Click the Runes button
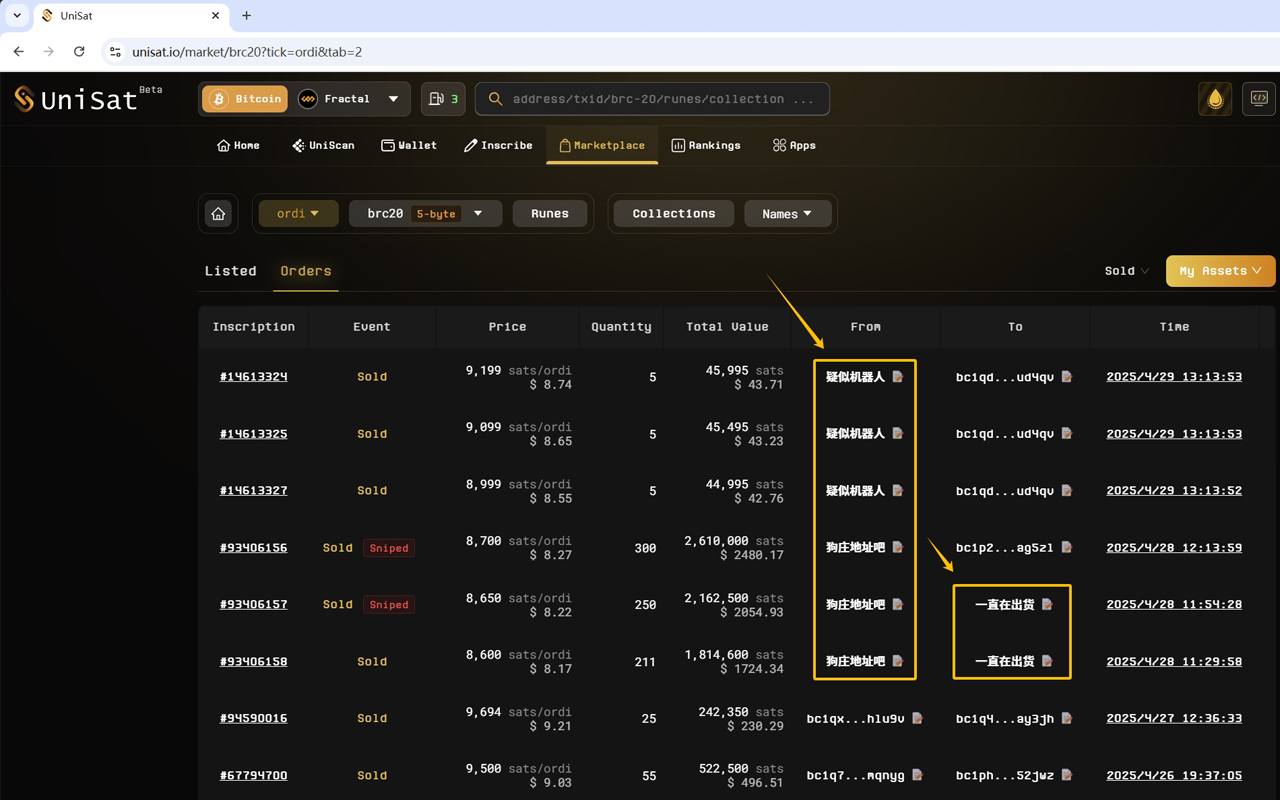The height and width of the screenshot is (800, 1280). [x=549, y=214]
